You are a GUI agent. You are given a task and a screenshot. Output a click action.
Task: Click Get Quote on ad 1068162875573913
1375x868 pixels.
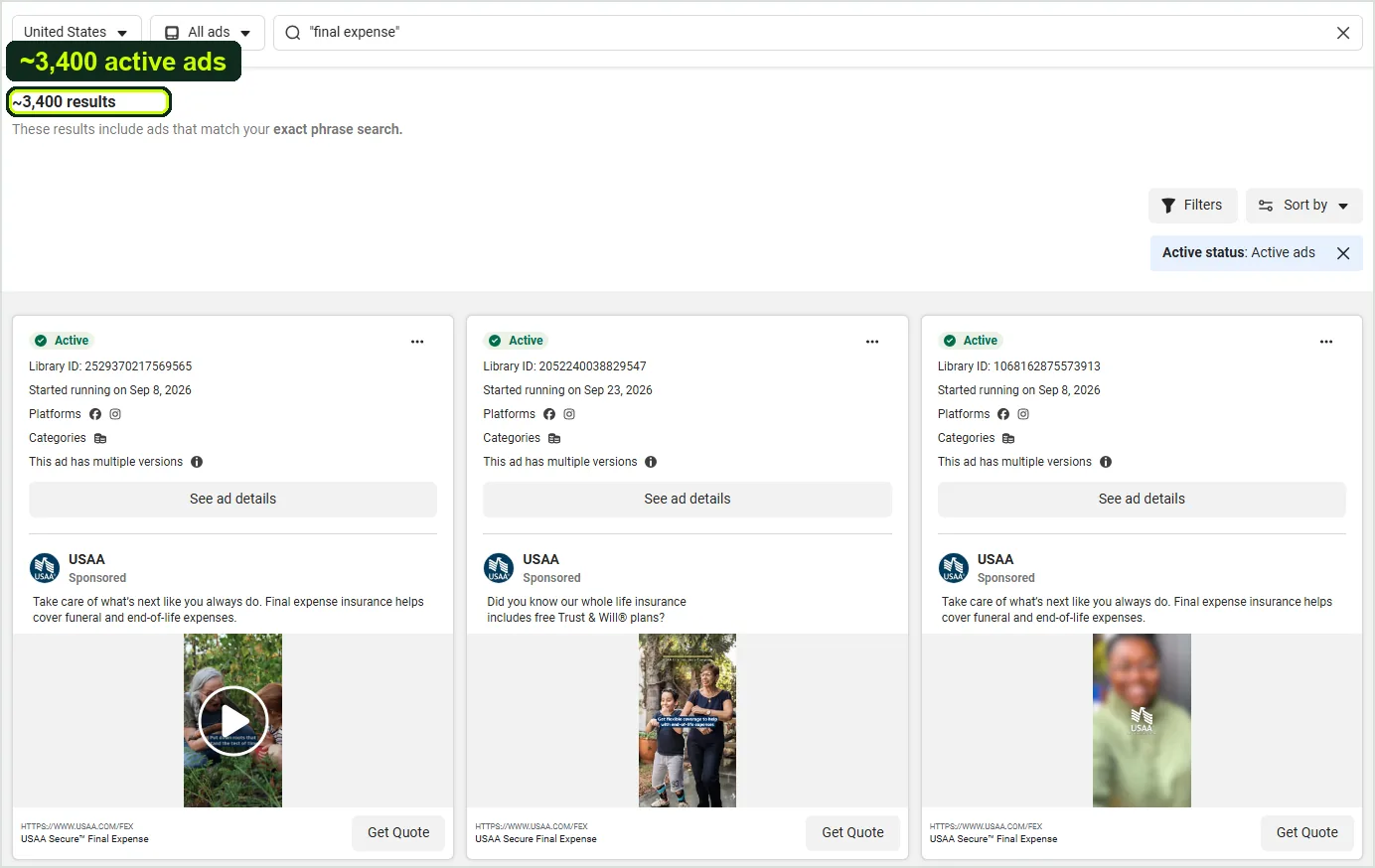tap(1307, 833)
